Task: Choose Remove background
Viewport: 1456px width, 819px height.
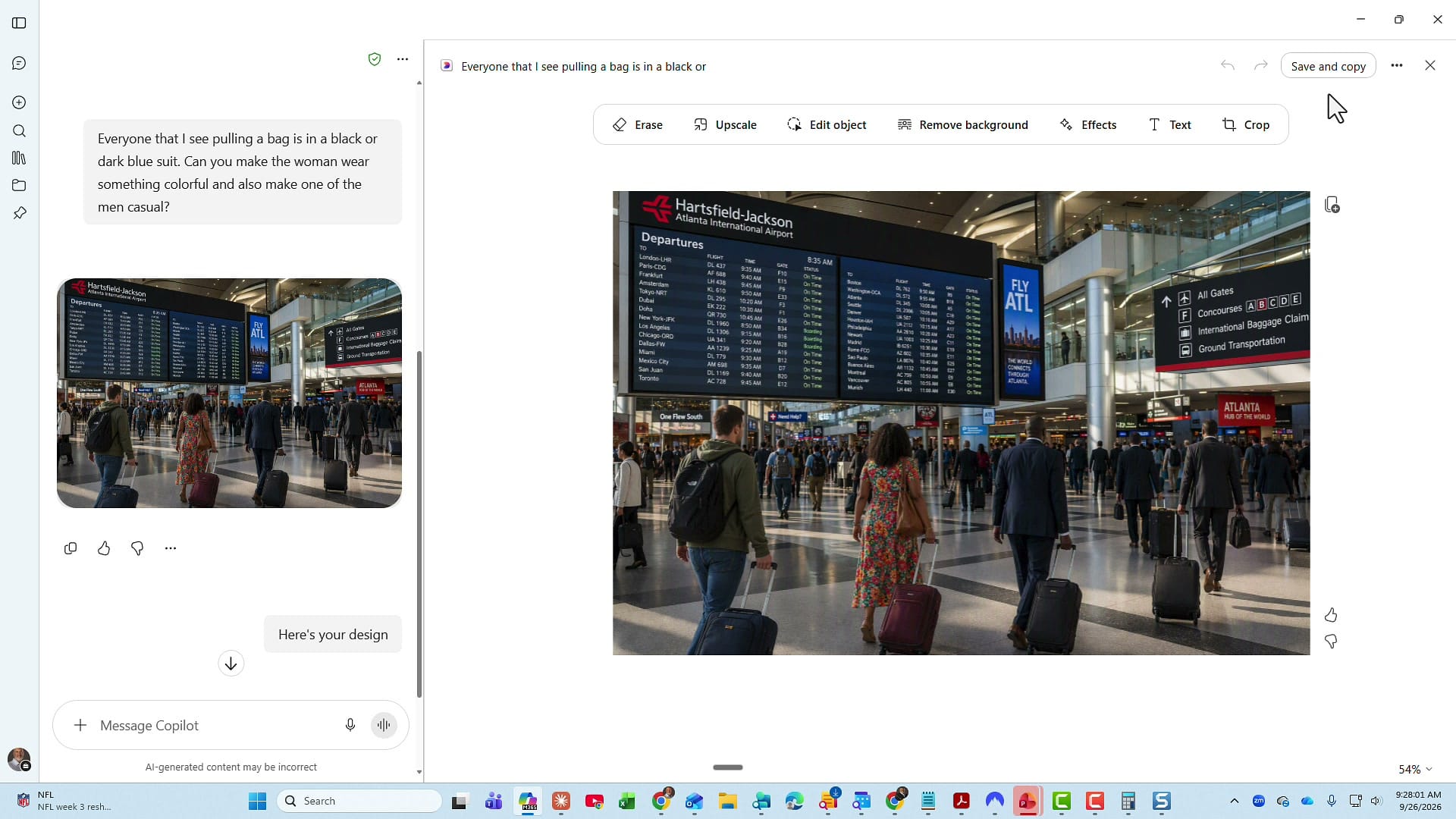Action: coord(963,124)
